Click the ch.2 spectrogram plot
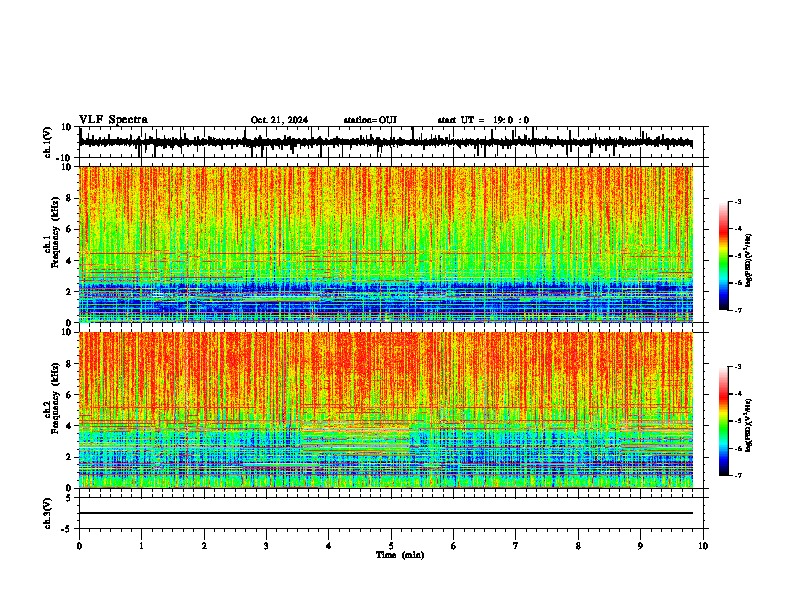Viewport: 792px width, 612px height. (x=386, y=410)
